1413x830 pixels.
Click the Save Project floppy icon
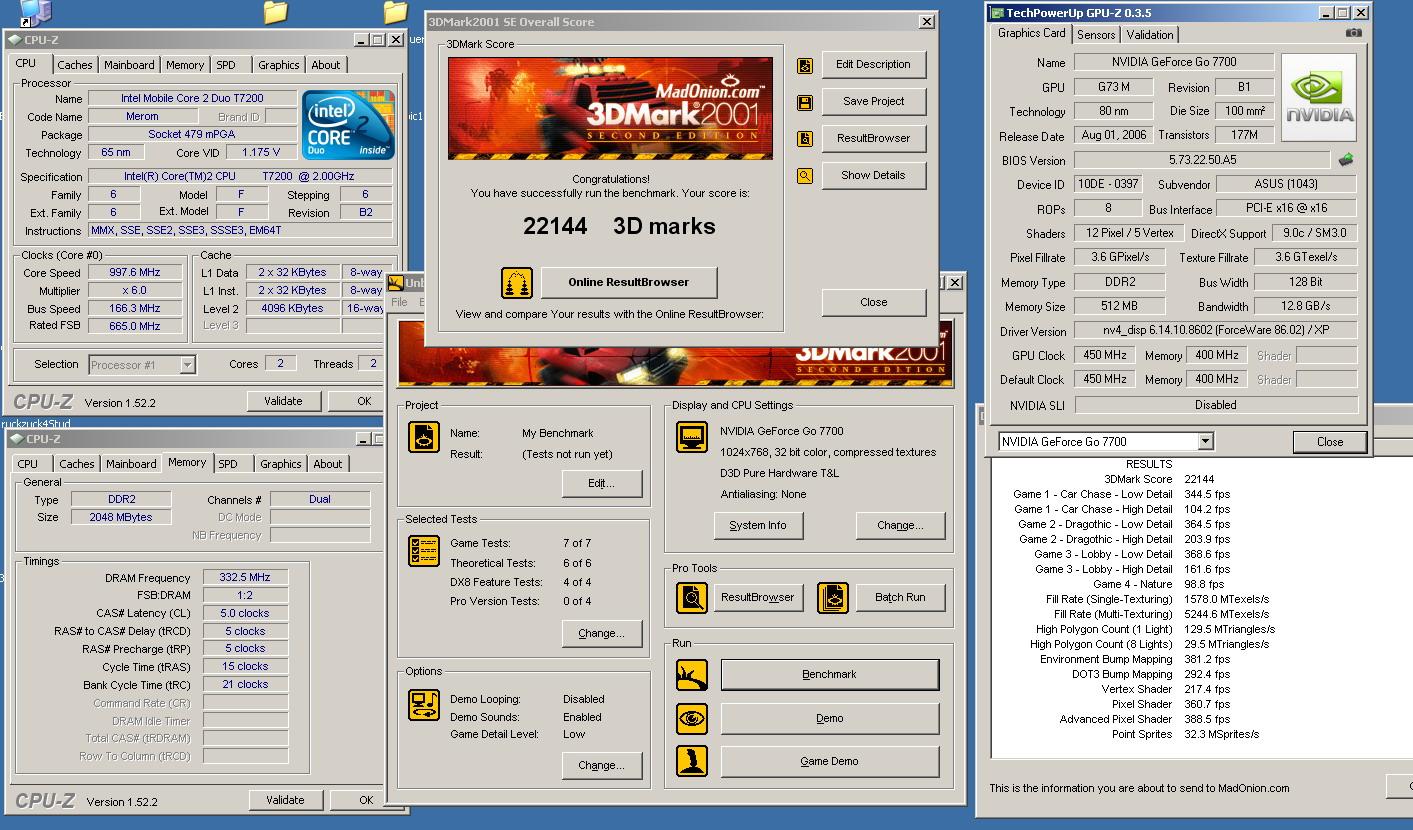tap(805, 102)
